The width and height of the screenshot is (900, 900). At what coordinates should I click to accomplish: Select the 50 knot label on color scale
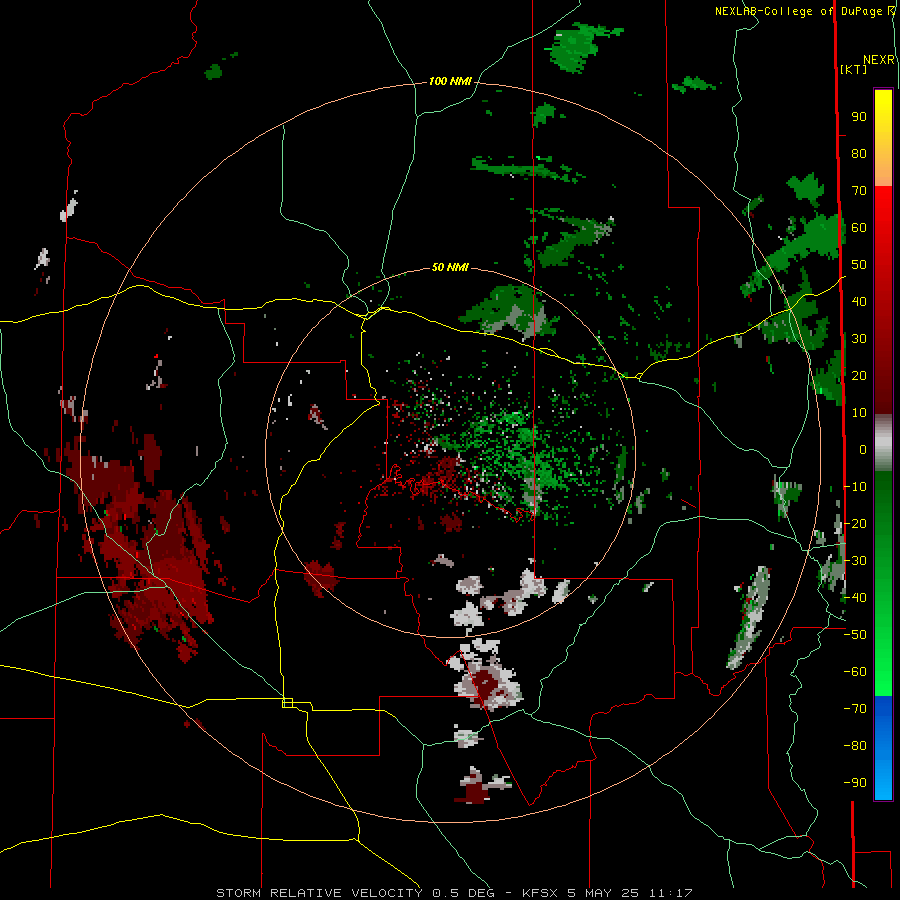859,265
